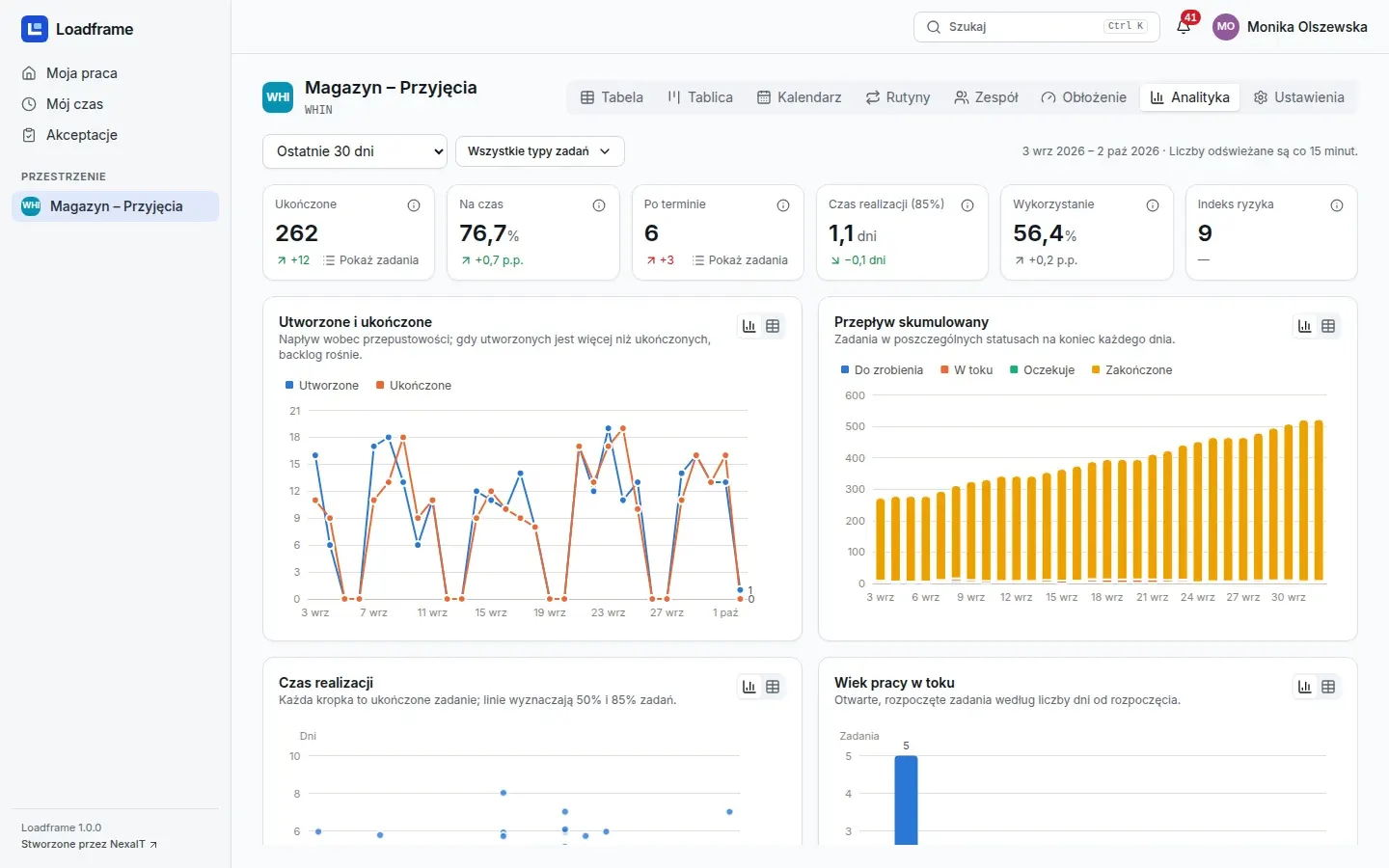Go to the Kalendarz tab
1389x868 pixels.
(x=800, y=97)
